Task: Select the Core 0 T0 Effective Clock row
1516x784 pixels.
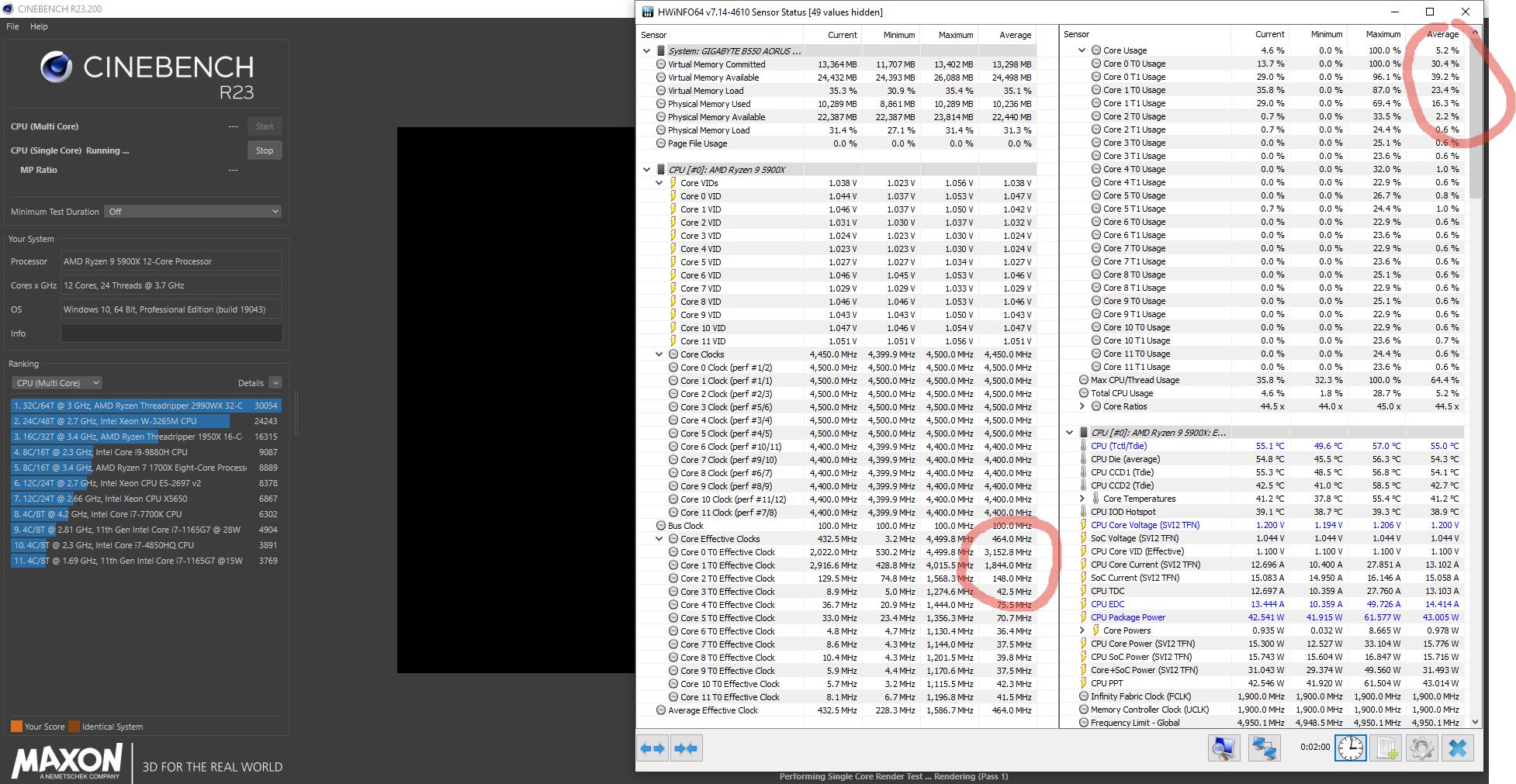Action: click(x=836, y=552)
